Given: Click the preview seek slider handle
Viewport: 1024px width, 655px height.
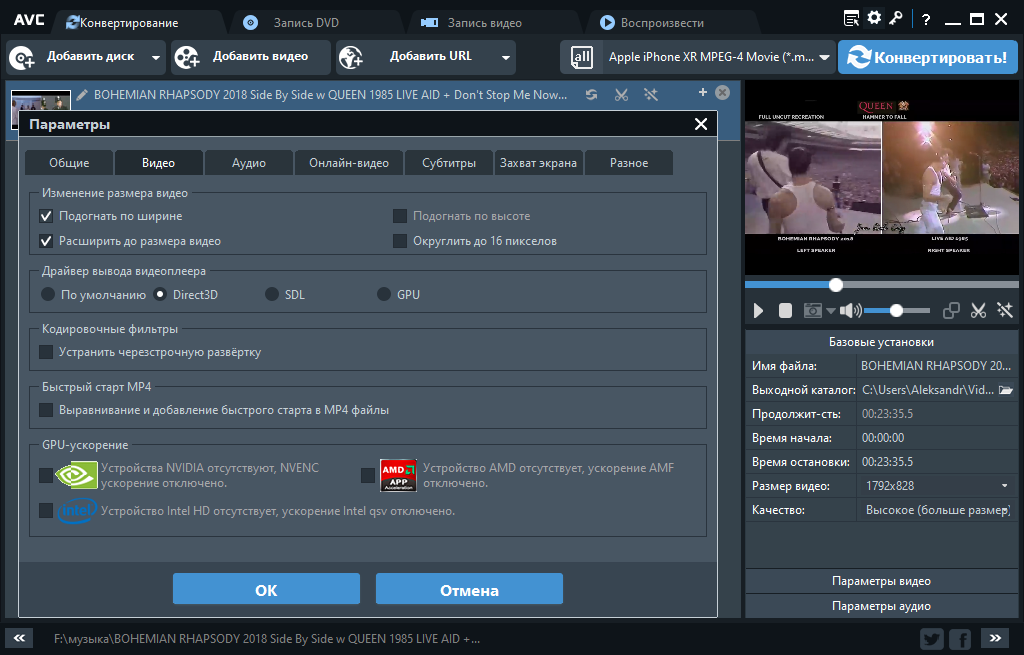Looking at the screenshot, I should (836, 285).
